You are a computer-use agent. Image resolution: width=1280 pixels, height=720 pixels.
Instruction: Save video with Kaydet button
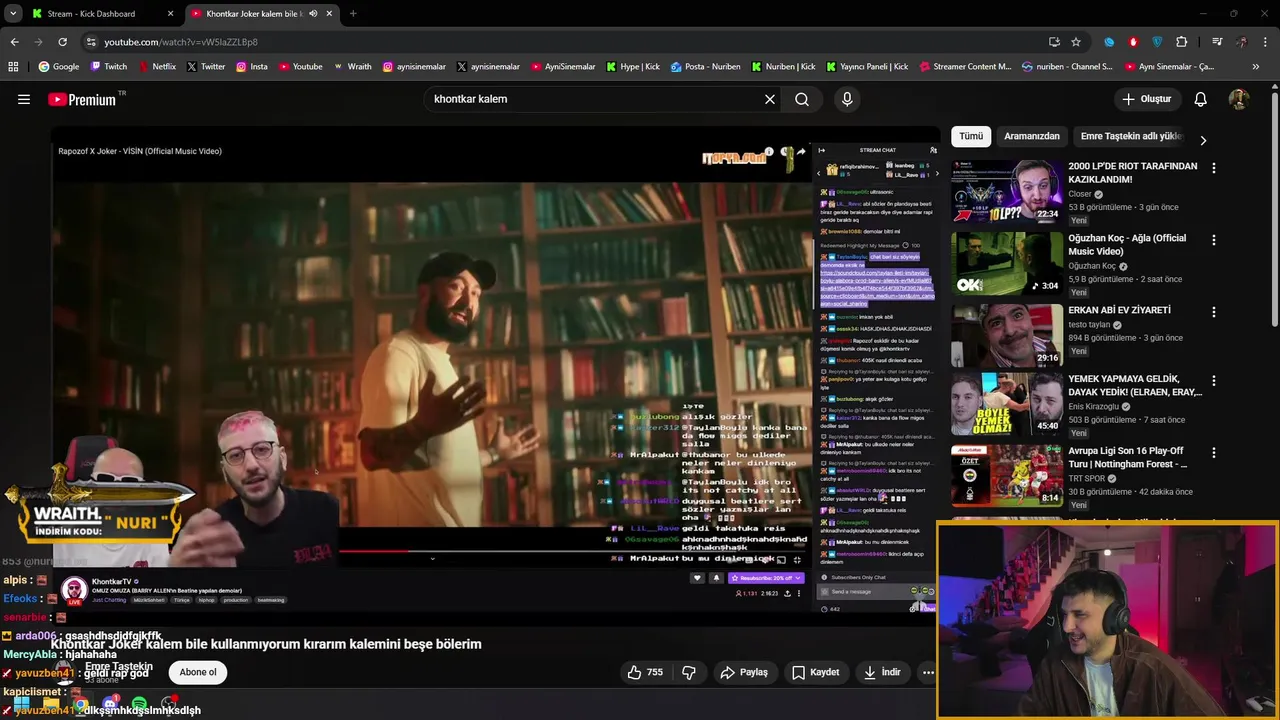pos(815,672)
